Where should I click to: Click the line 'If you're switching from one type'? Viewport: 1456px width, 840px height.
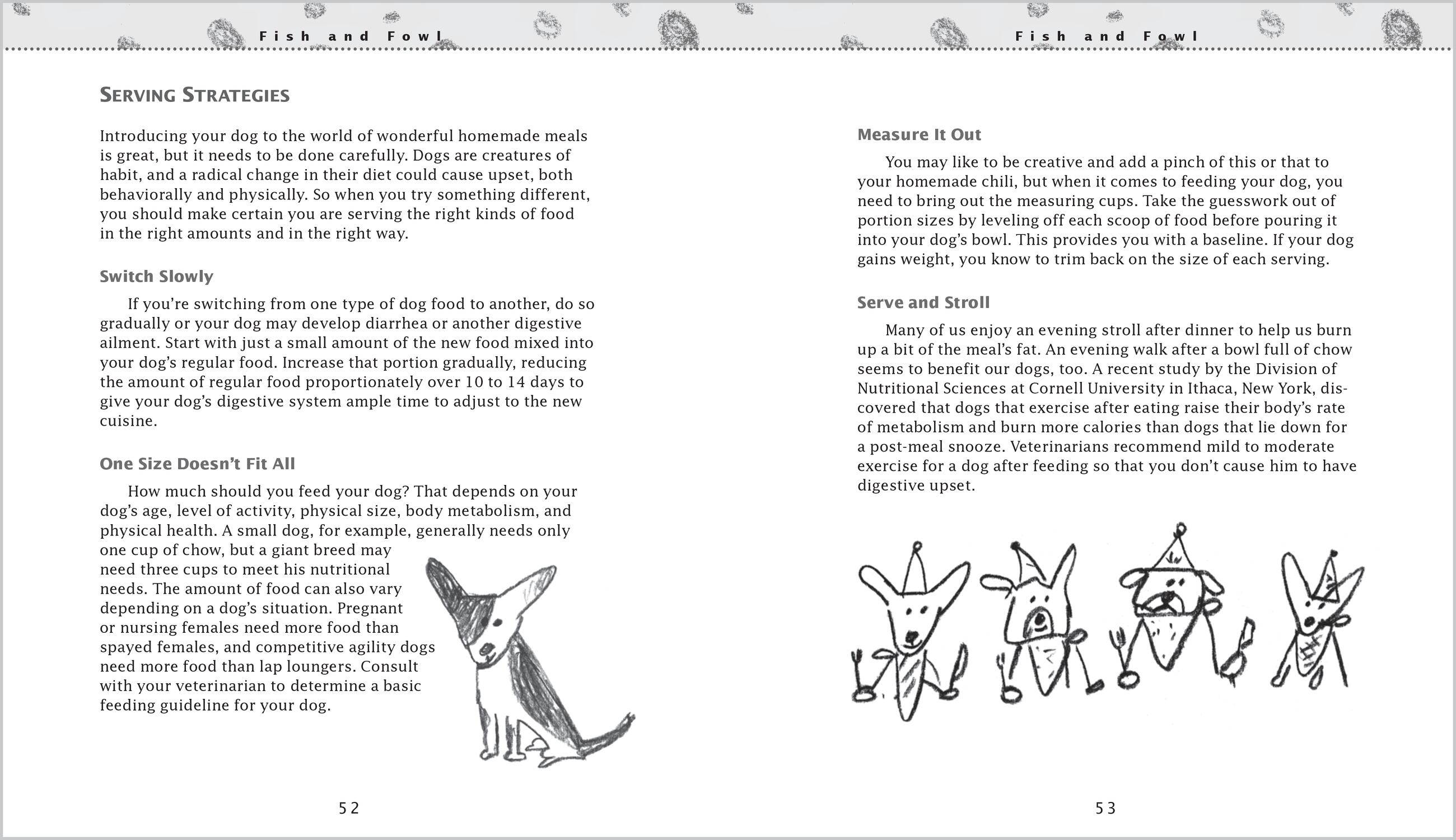pos(361,304)
